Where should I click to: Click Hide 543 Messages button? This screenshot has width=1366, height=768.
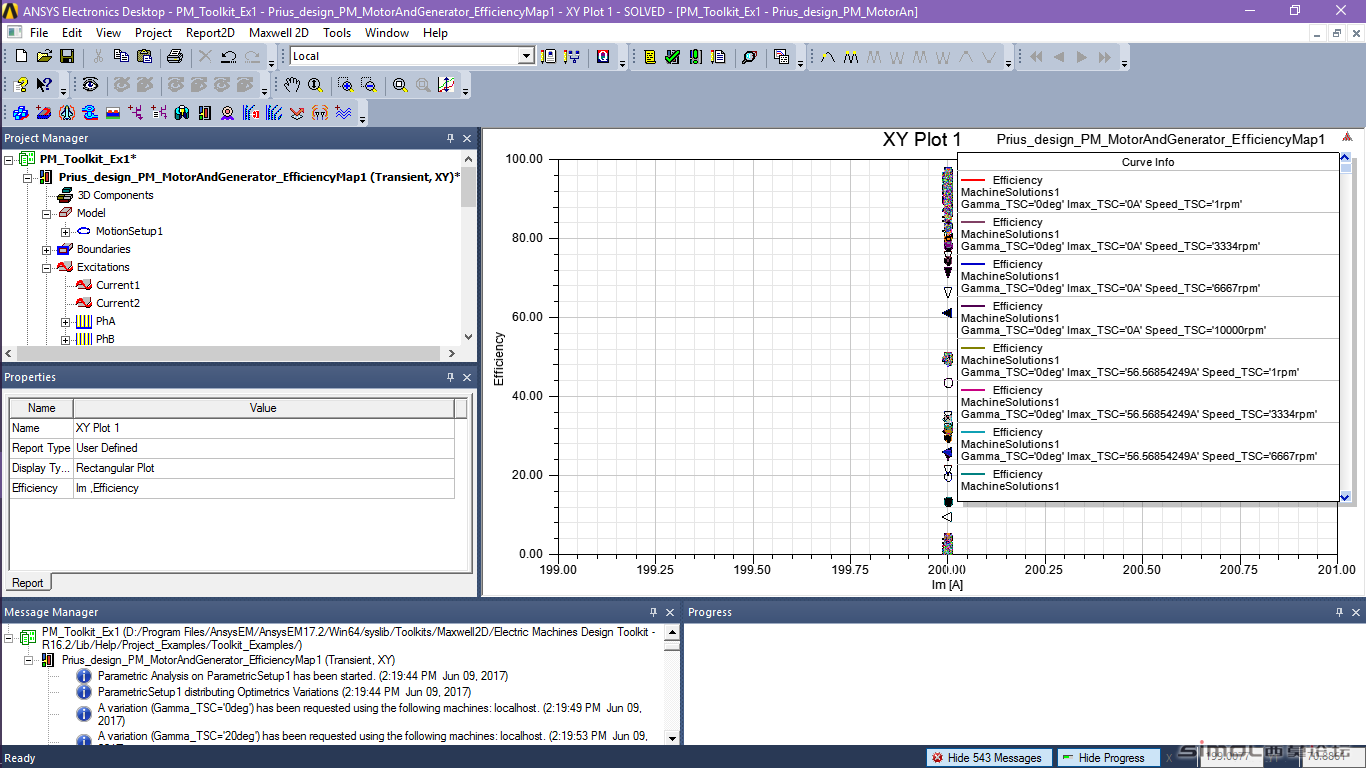pos(988,758)
